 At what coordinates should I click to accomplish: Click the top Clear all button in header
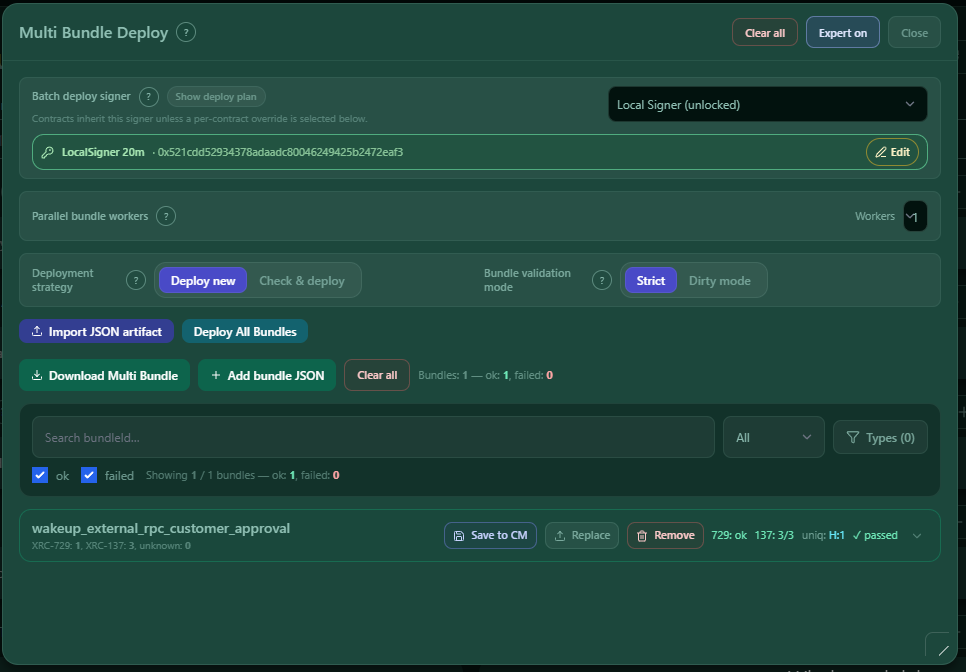(765, 33)
